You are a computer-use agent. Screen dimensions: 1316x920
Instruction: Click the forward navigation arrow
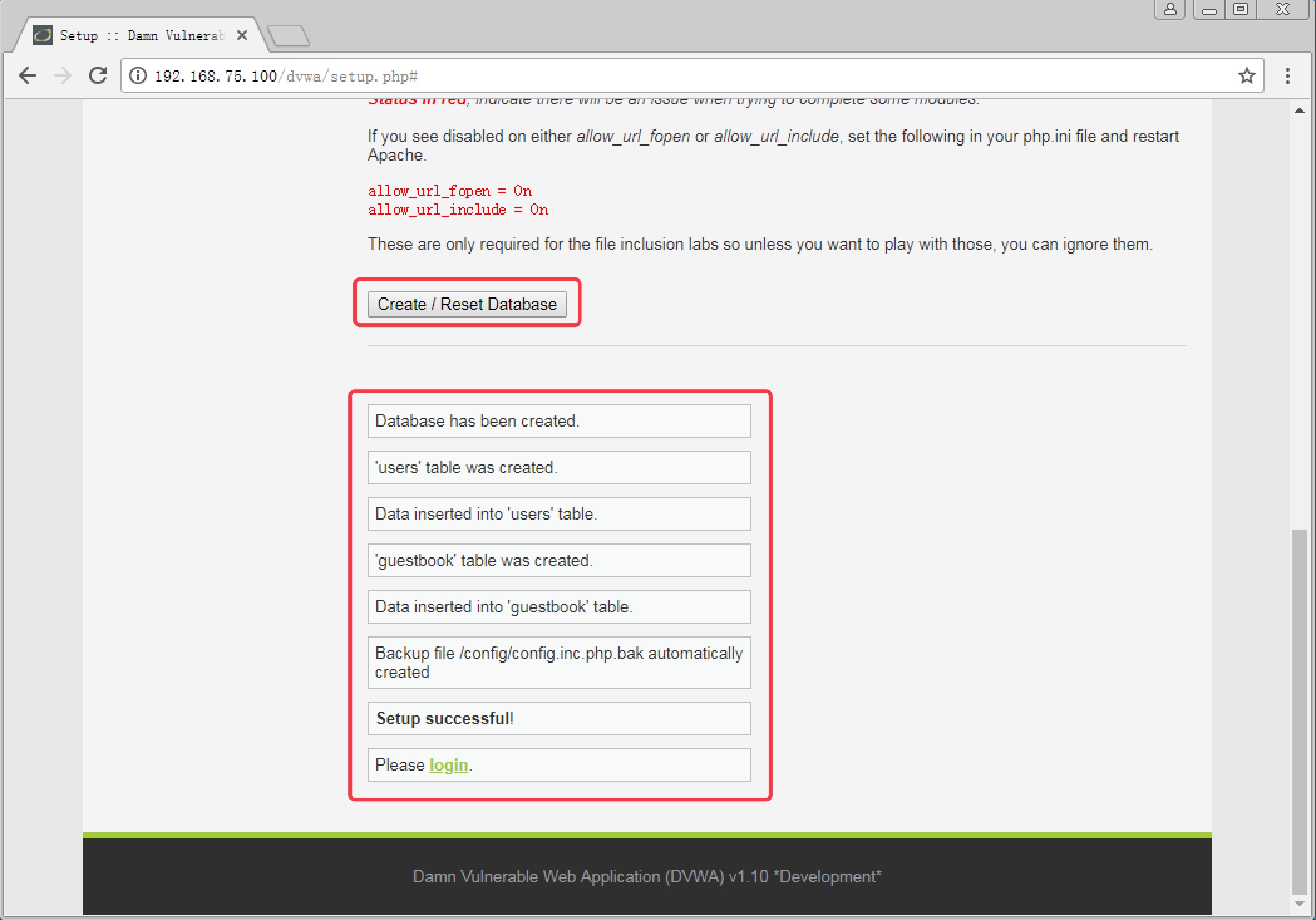[63, 76]
